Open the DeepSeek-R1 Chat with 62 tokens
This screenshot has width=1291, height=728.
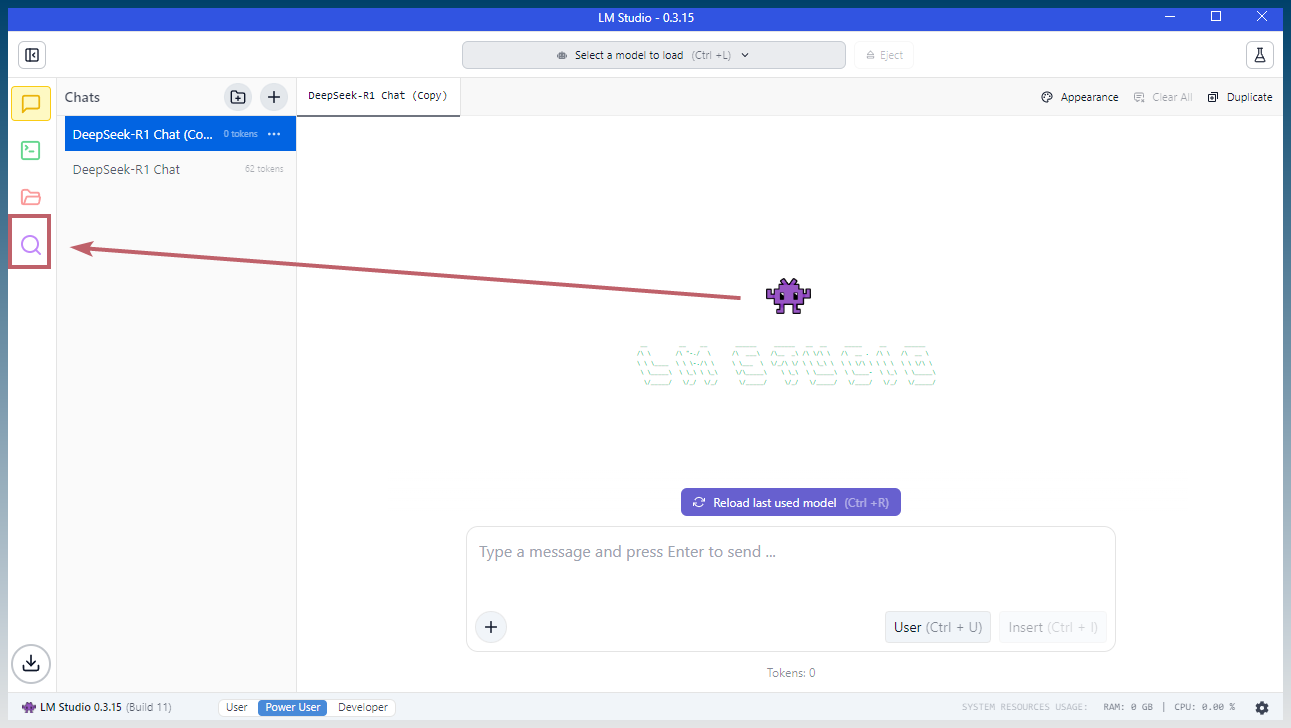tap(180, 169)
